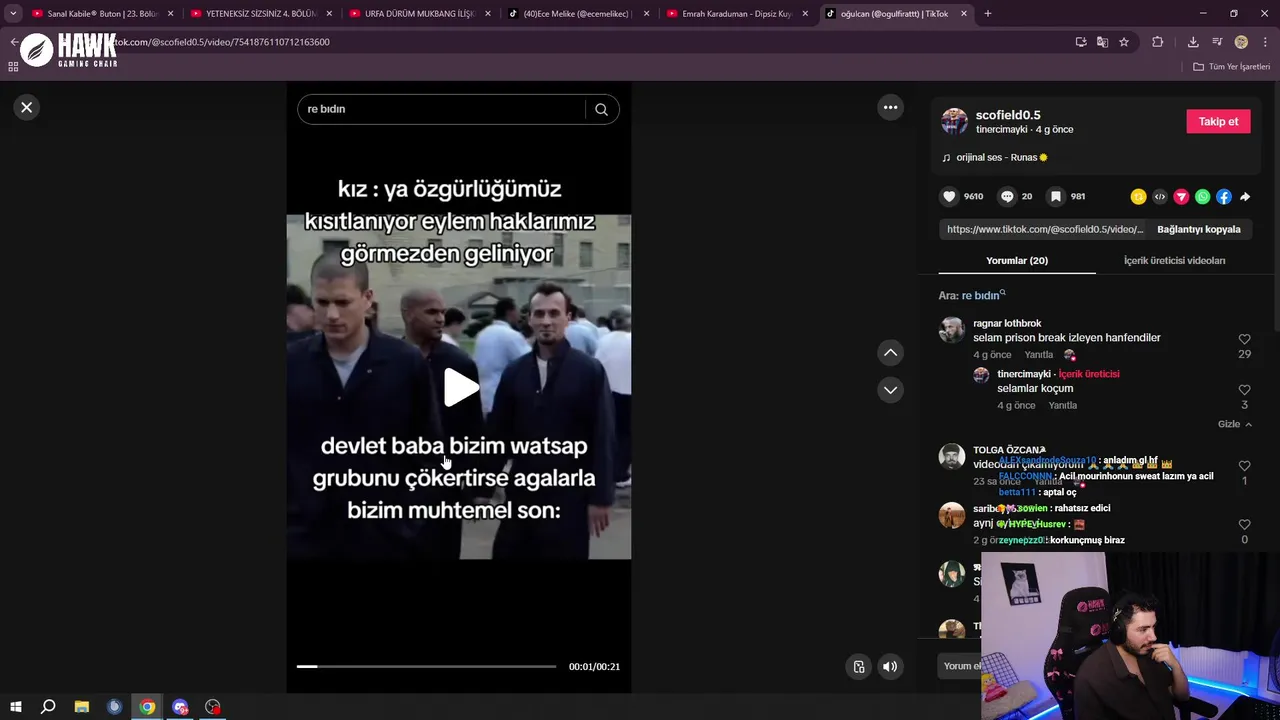1280x720 pixels.
Task: Open the three-dot more options menu on video
Action: (890, 107)
